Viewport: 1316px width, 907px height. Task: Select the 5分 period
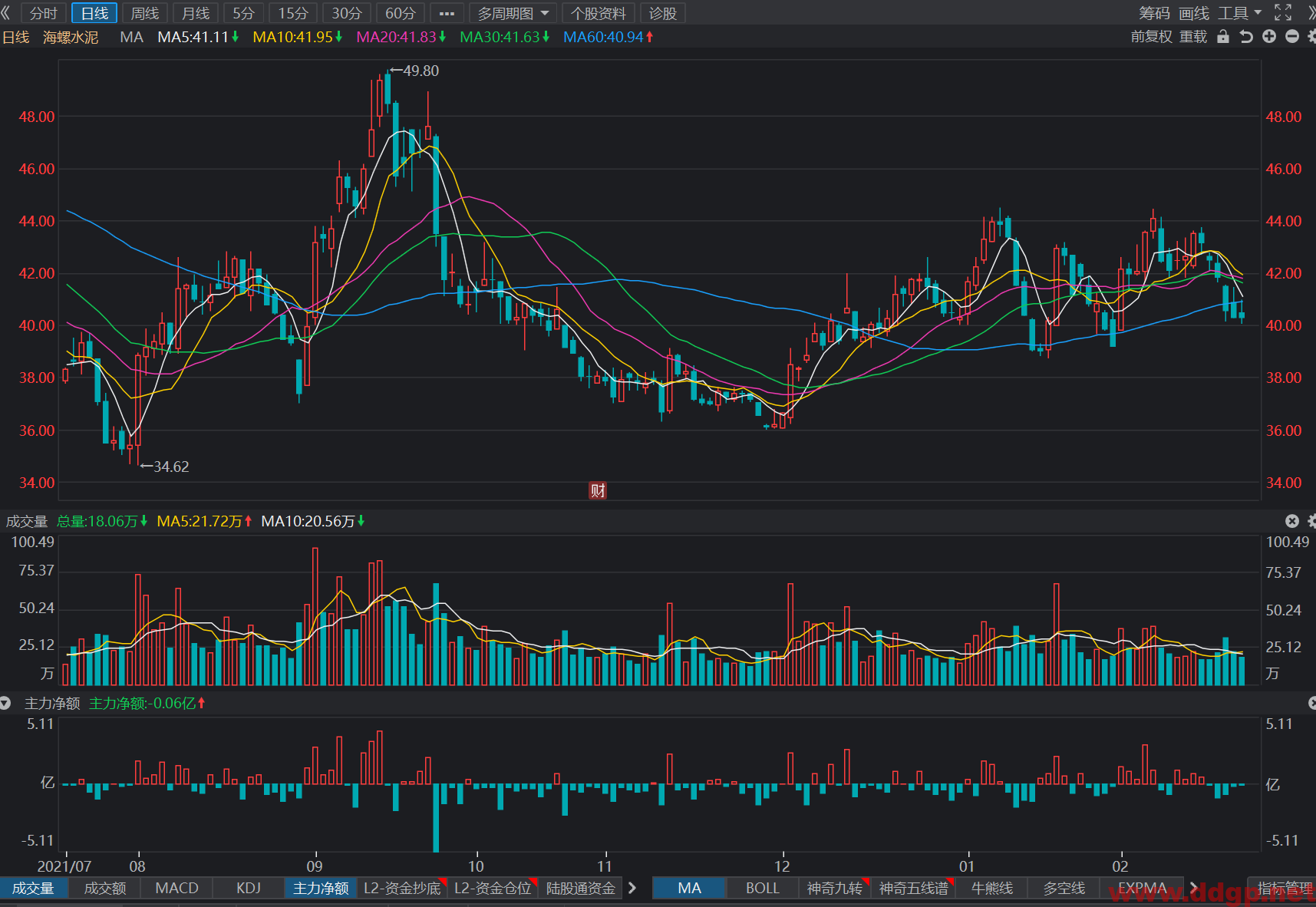244,13
